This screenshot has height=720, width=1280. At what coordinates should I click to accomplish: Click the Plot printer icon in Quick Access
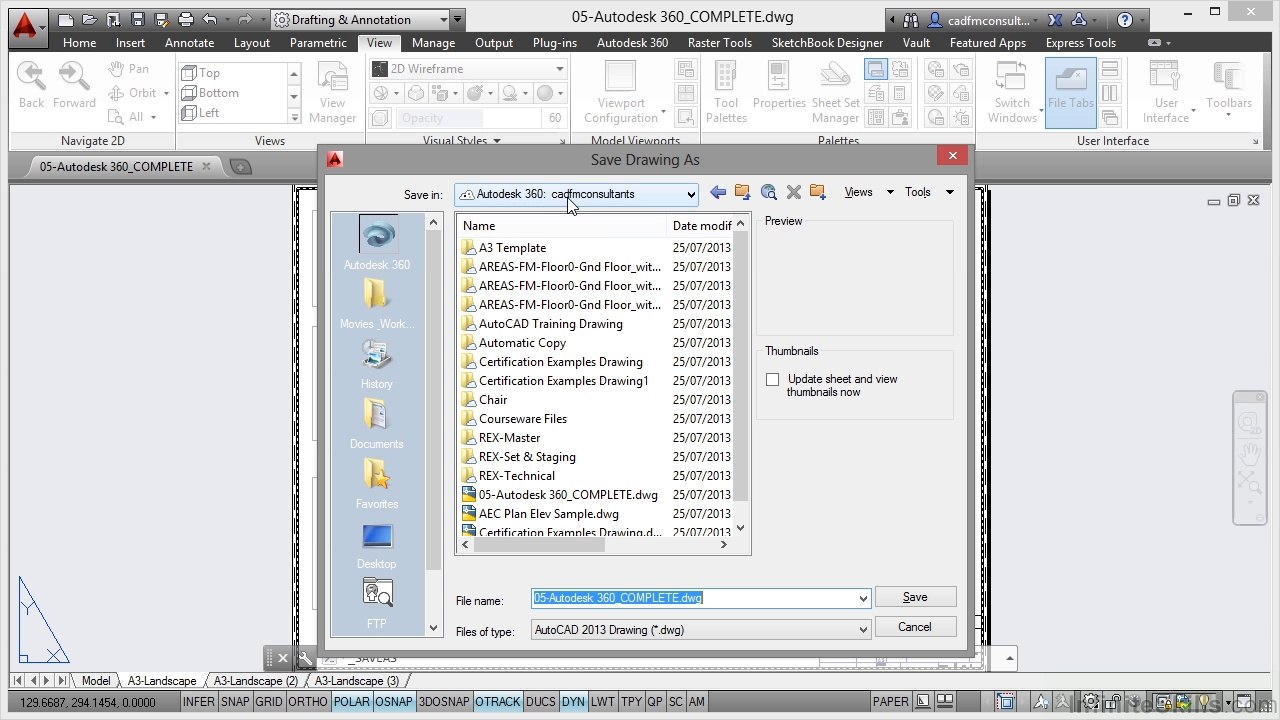(186, 19)
